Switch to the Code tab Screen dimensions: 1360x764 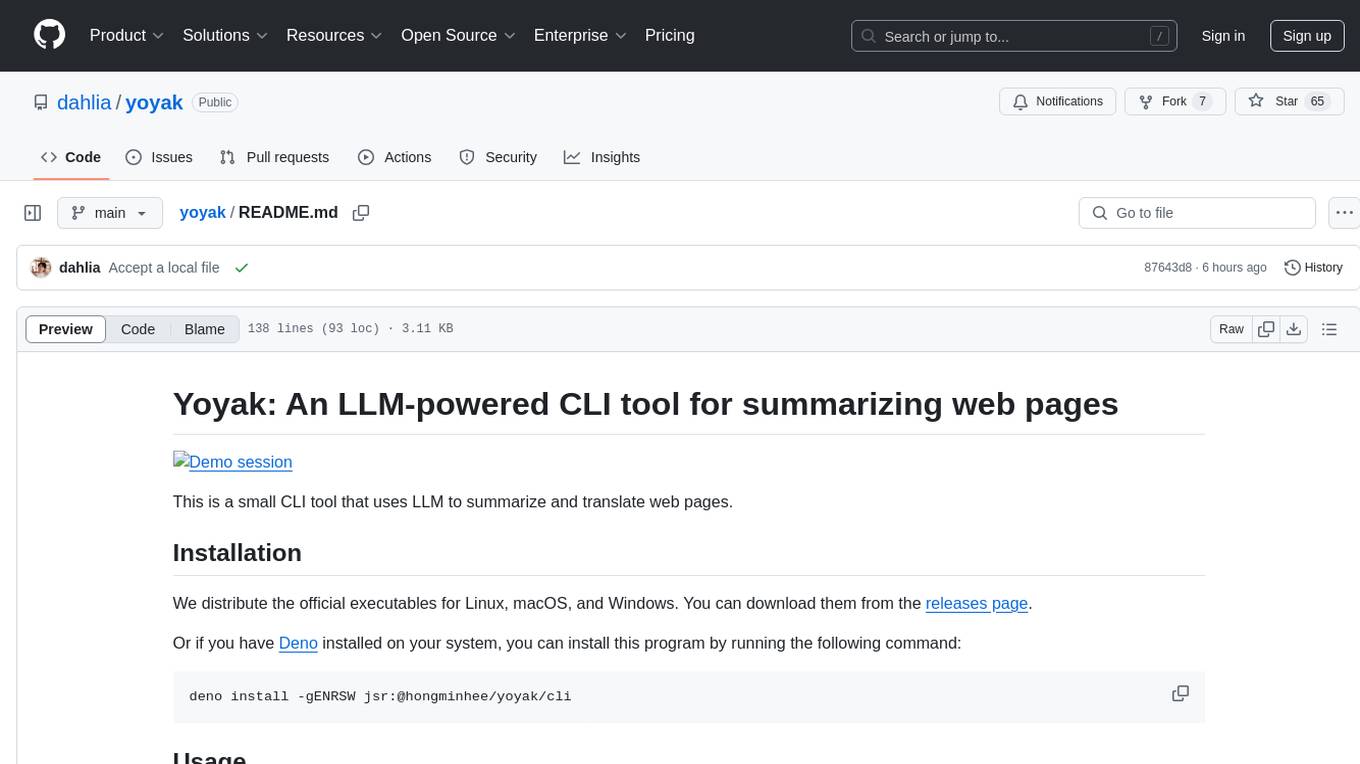click(70, 157)
